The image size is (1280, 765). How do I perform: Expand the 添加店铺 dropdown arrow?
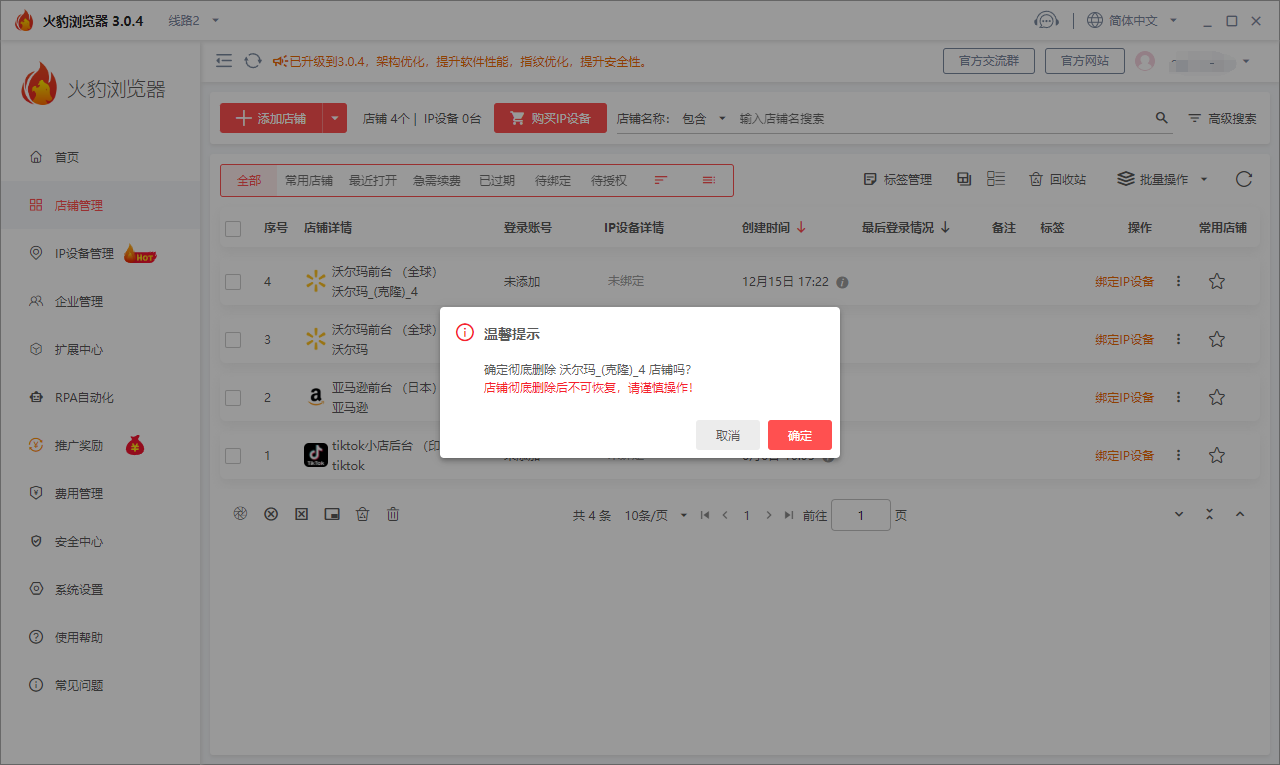335,118
